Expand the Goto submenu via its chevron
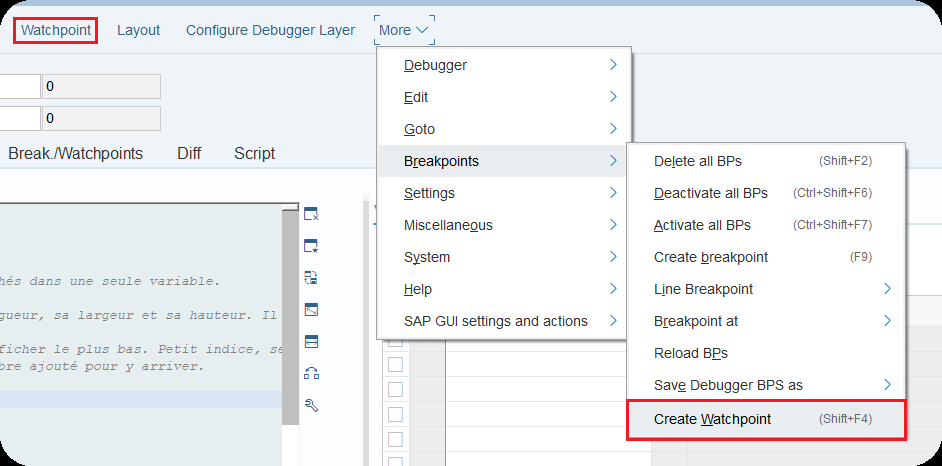Viewport: 942px width, 466px height. coord(613,129)
